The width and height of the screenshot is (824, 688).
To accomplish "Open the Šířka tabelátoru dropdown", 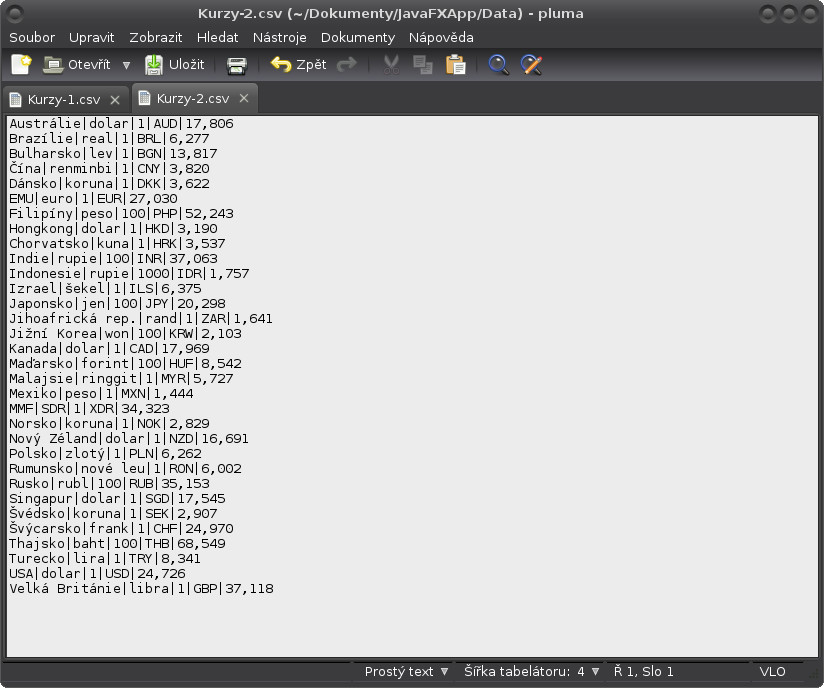I will (x=531, y=671).
